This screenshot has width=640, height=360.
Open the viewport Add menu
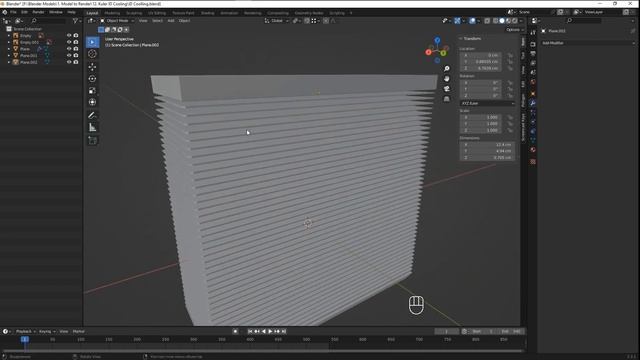(x=171, y=21)
